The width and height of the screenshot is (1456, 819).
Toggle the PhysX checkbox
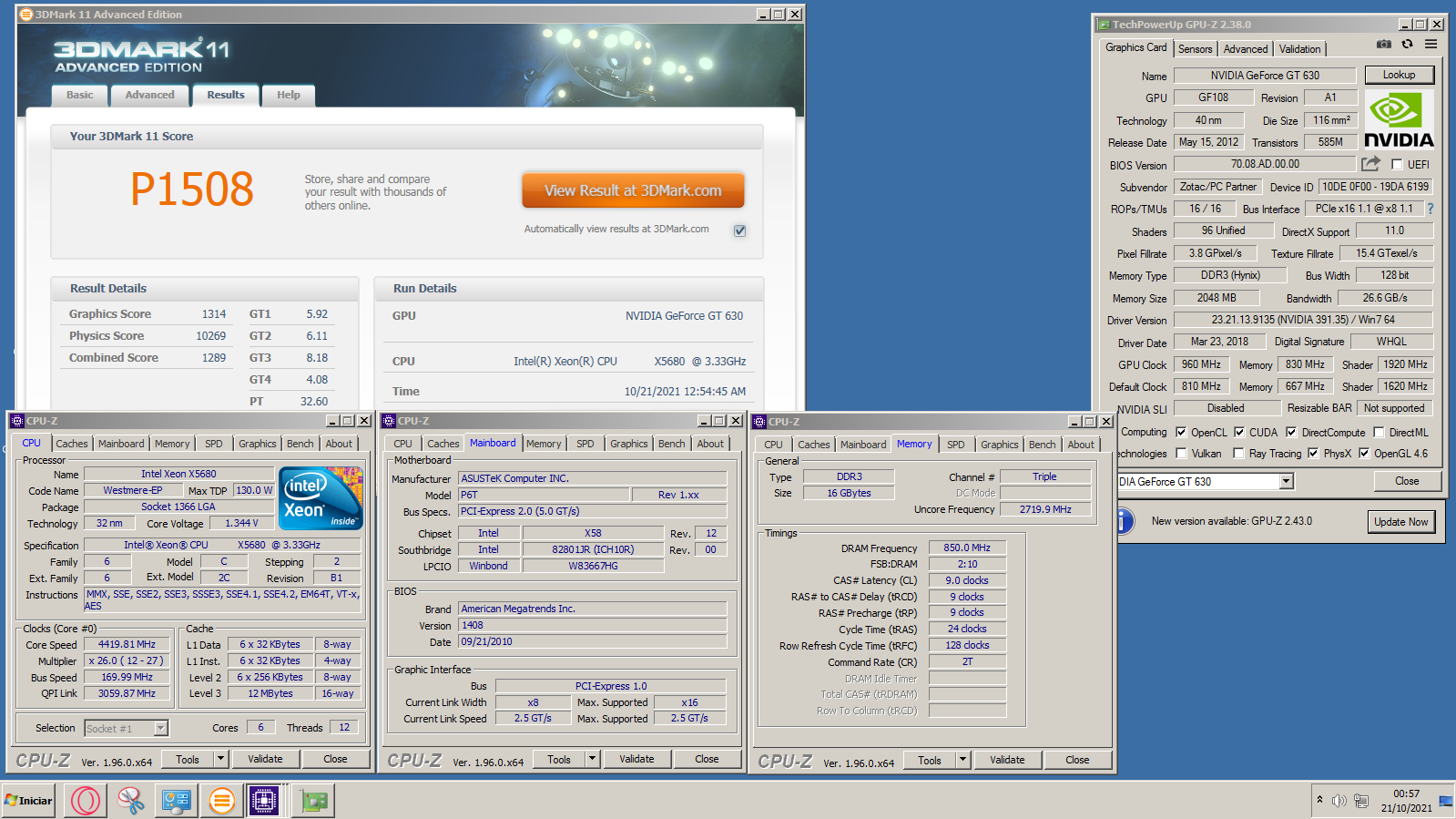click(1313, 453)
